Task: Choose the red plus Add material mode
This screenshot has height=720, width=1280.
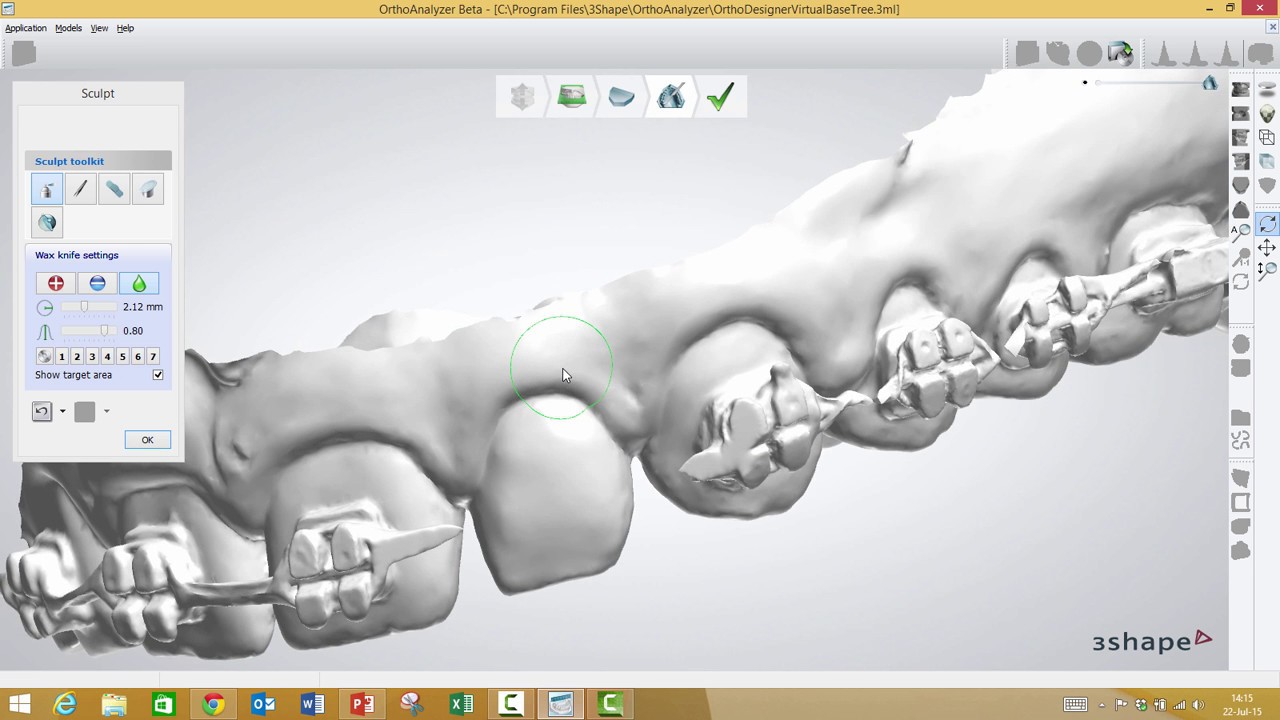Action: coord(56,284)
